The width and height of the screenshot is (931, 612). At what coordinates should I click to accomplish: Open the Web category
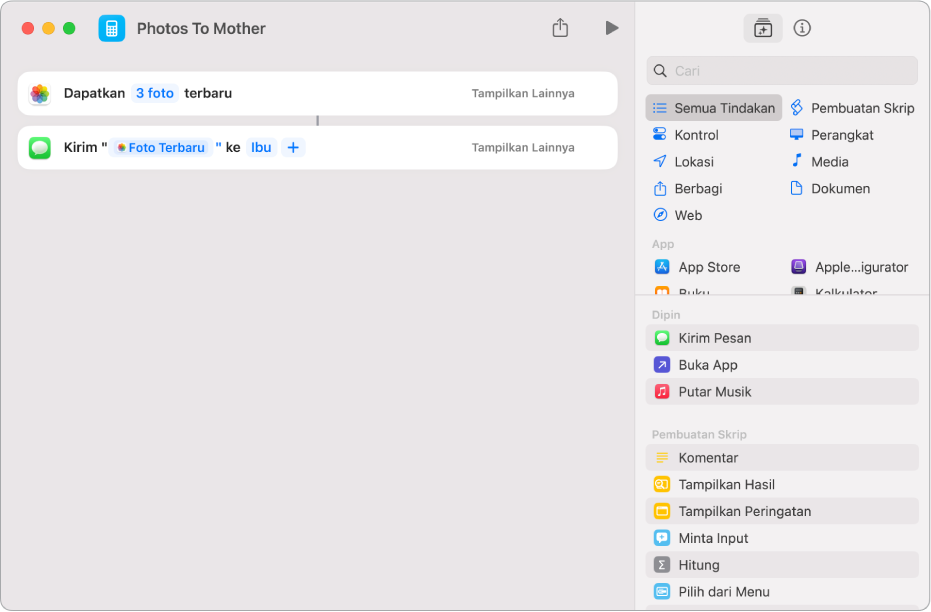677,215
